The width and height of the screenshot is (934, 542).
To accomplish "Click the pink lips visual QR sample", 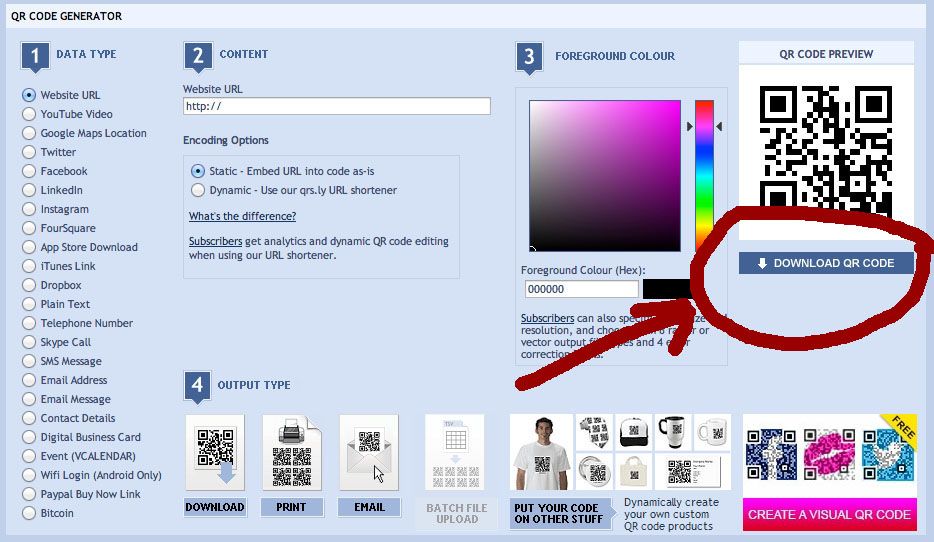I will click(830, 455).
